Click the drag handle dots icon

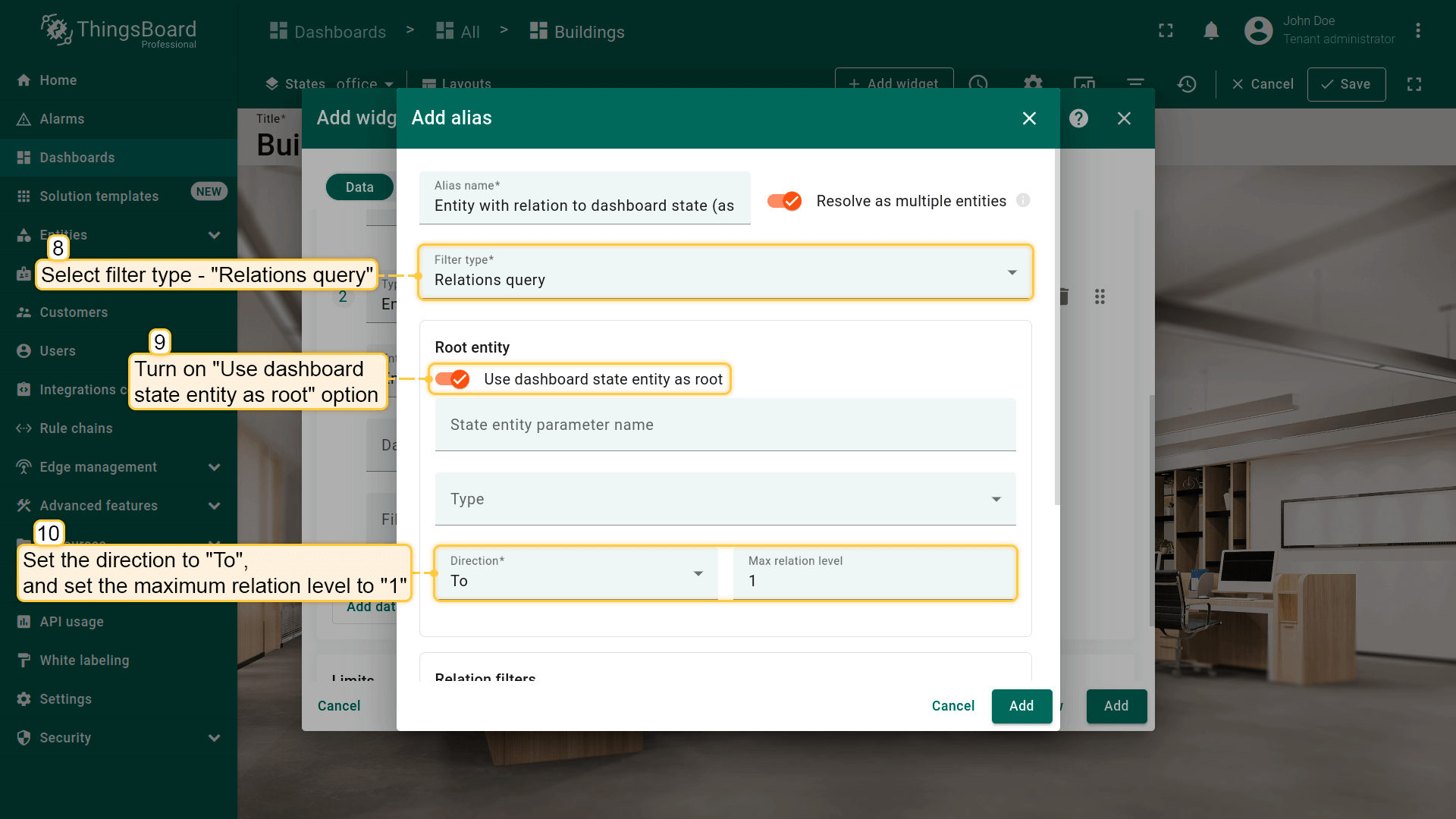1100,297
